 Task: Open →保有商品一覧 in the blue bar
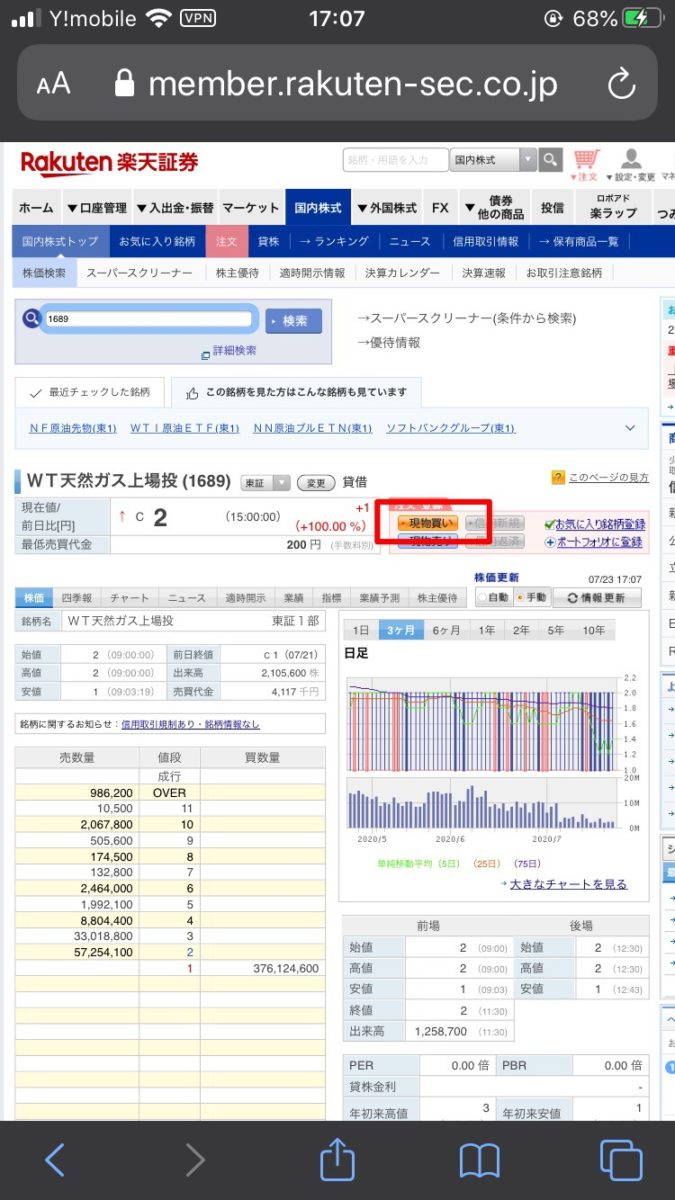tap(579, 241)
